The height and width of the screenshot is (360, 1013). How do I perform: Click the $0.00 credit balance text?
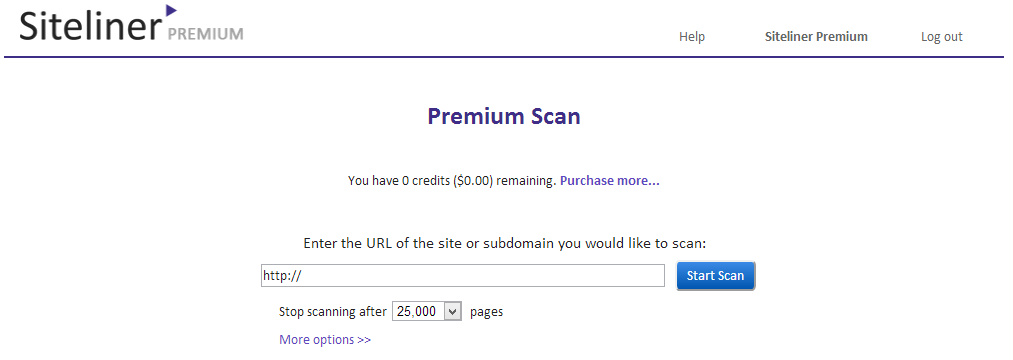tap(475, 181)
